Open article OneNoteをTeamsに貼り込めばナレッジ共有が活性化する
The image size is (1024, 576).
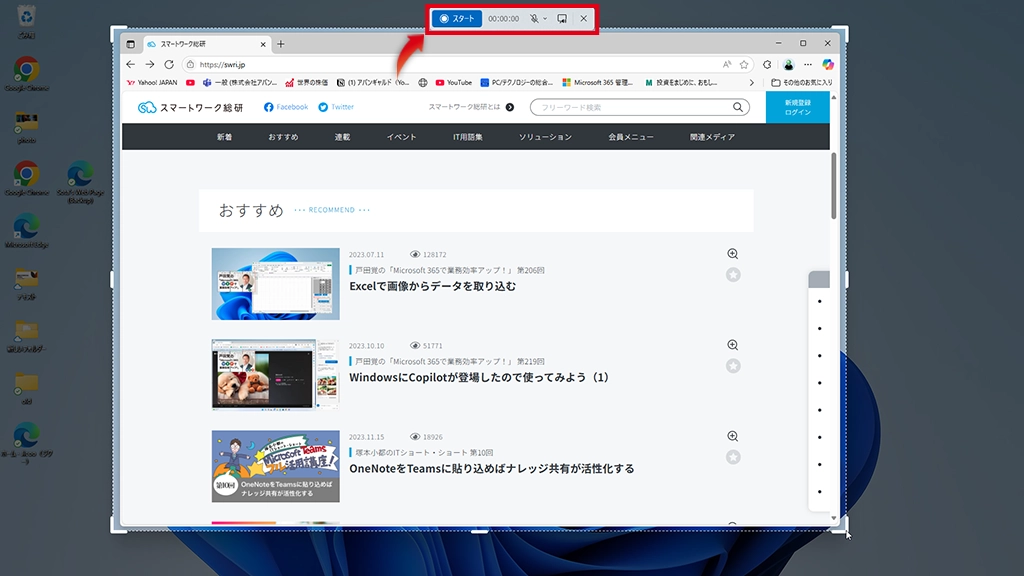point(492,468)
